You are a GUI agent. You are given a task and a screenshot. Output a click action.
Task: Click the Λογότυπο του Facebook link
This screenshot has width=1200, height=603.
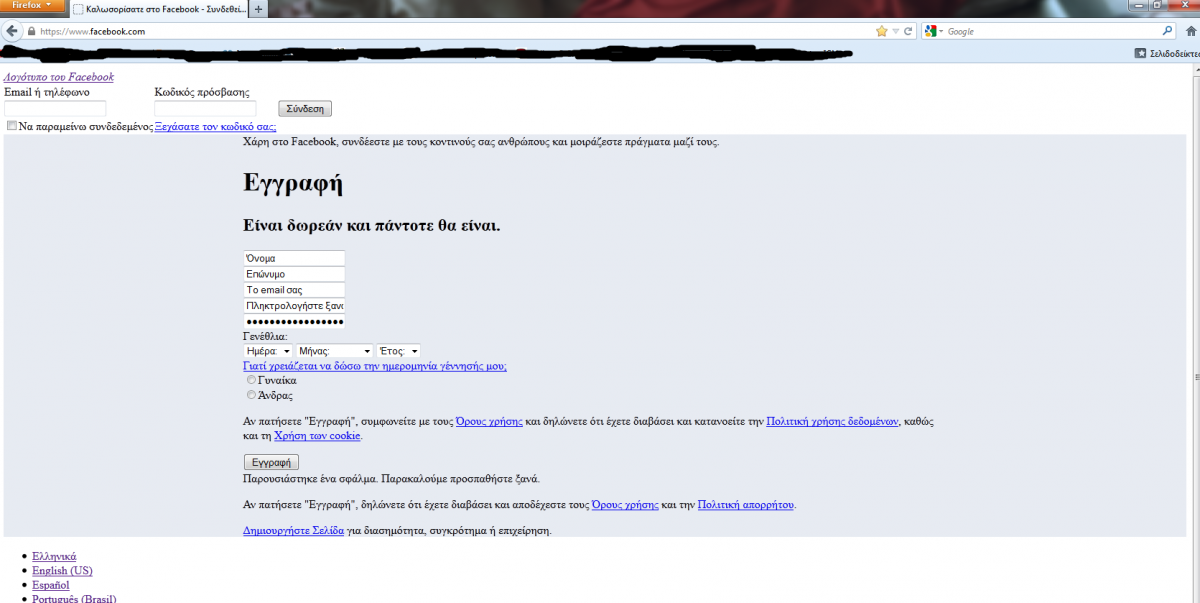click(59, 77)
